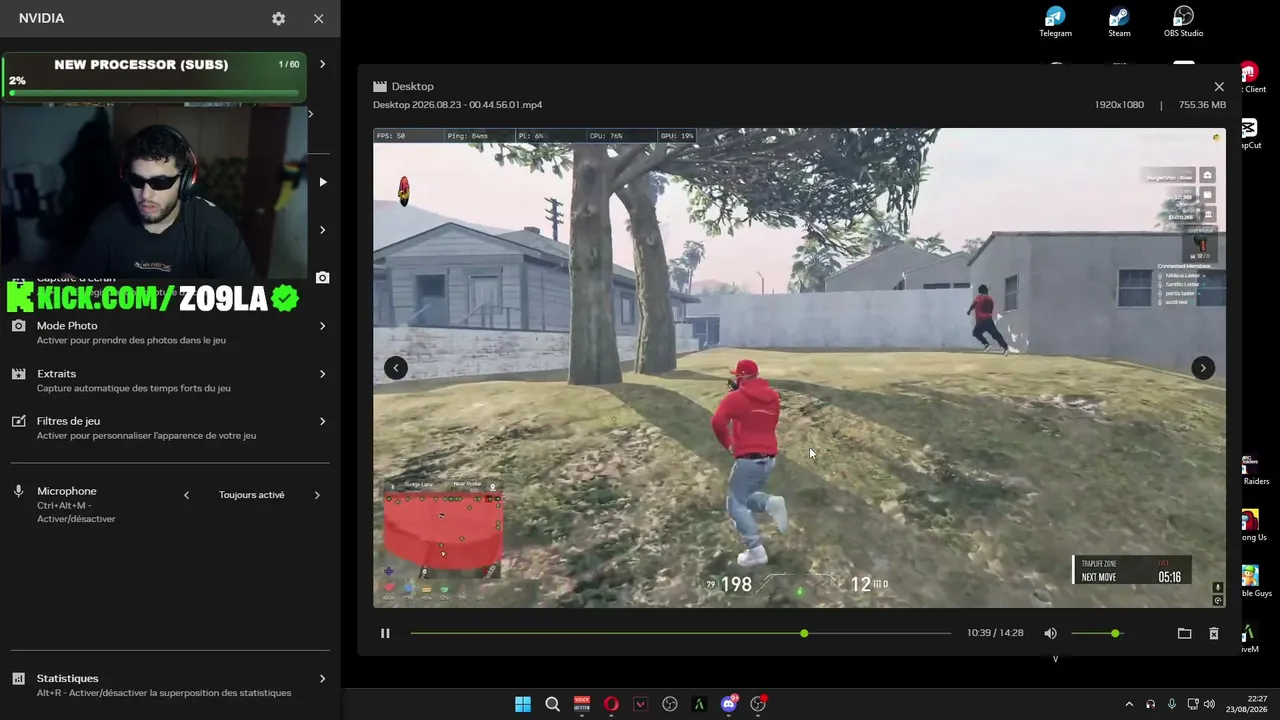Mute the video with speaker icon
The width and height of the screenshot is (1280, 720).
point(1050,633)
